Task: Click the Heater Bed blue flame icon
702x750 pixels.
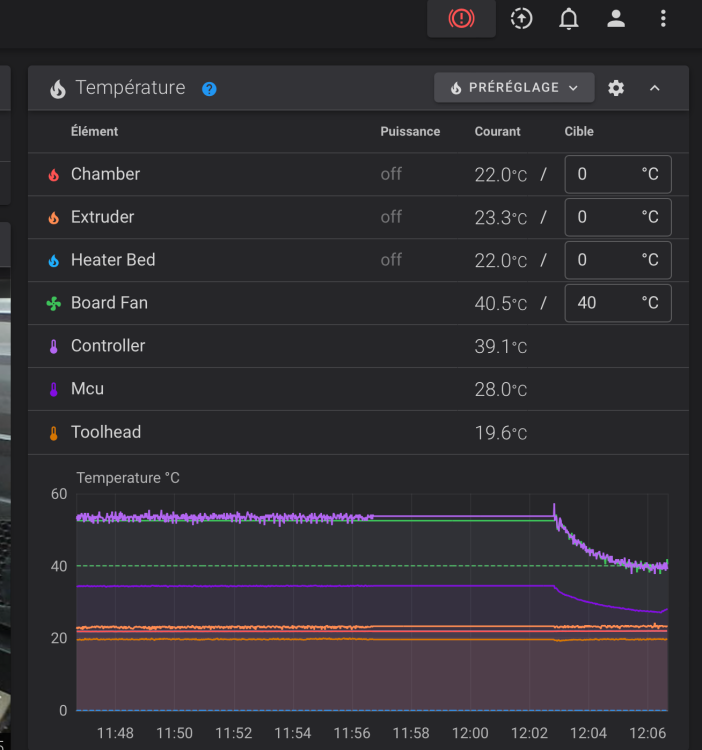Action: pyautogui.click(x=54, y=261)
